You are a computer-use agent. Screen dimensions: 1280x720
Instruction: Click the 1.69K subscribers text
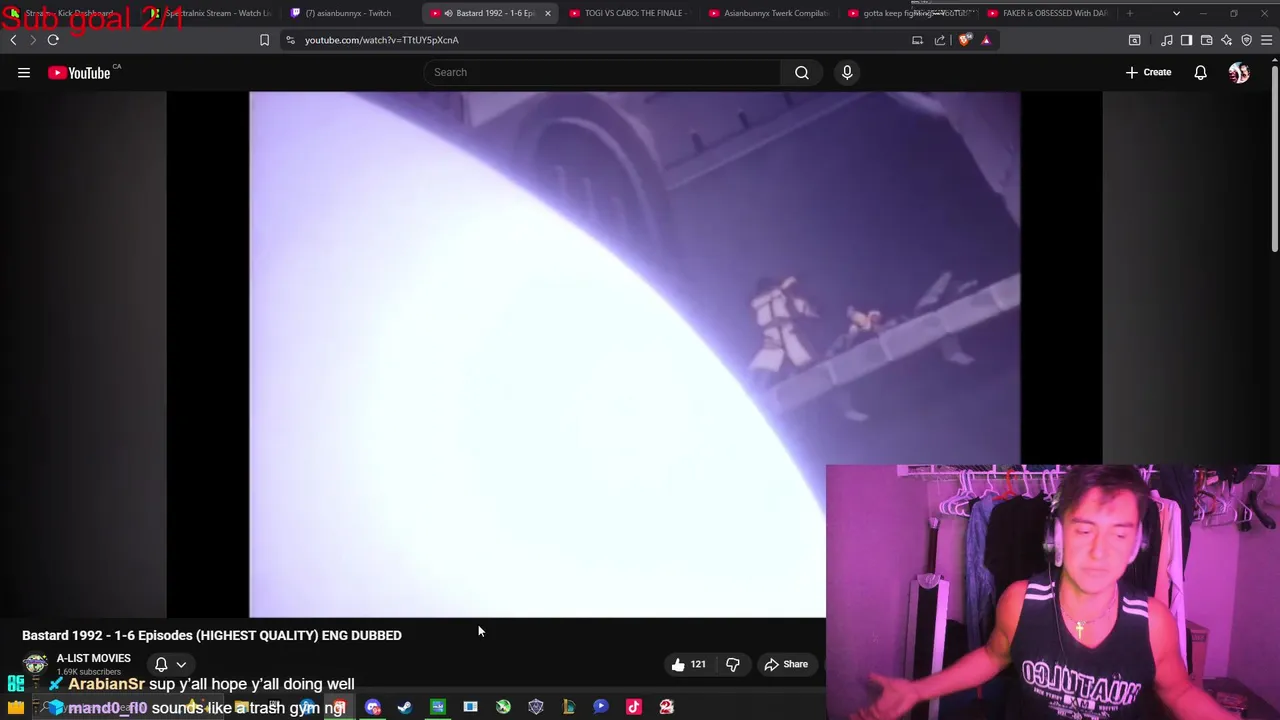(x=88, y=672)
